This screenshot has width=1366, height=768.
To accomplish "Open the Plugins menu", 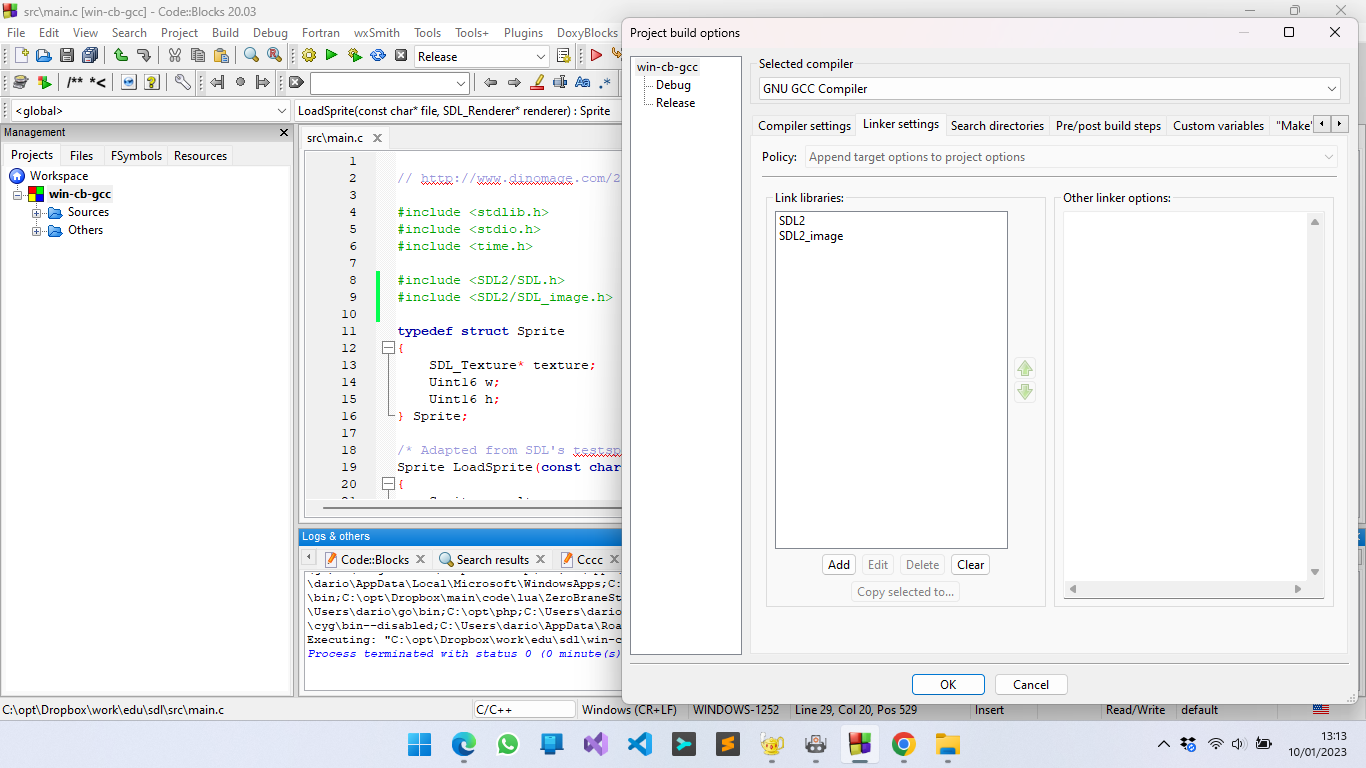I will click(523, 32).
